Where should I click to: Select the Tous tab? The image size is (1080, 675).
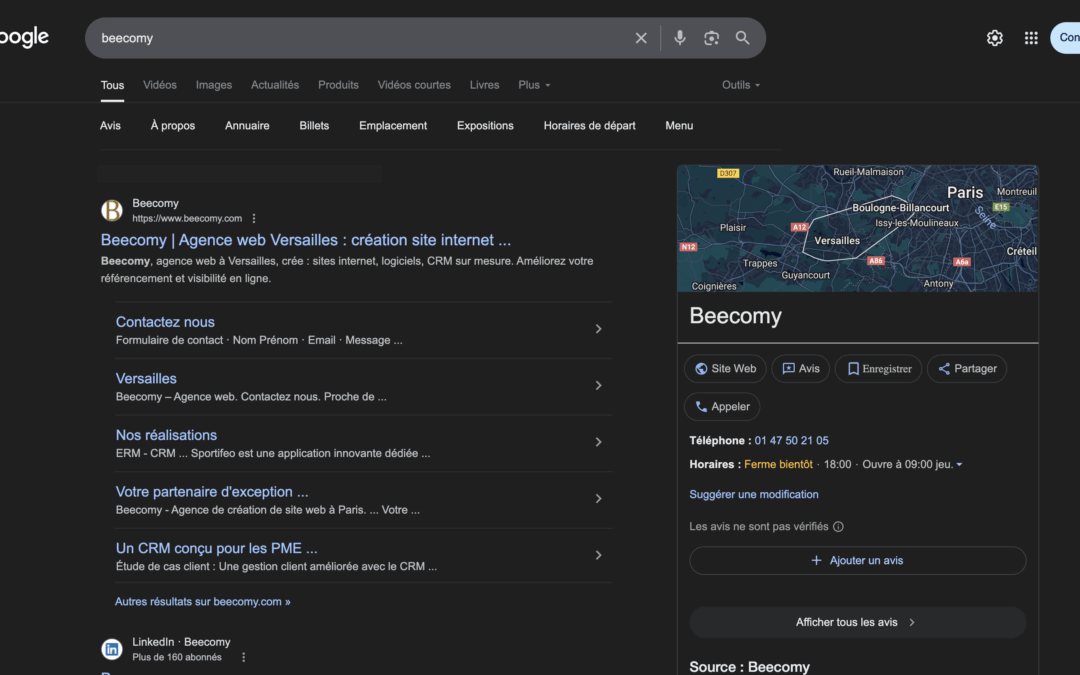[x=112, y=85]
